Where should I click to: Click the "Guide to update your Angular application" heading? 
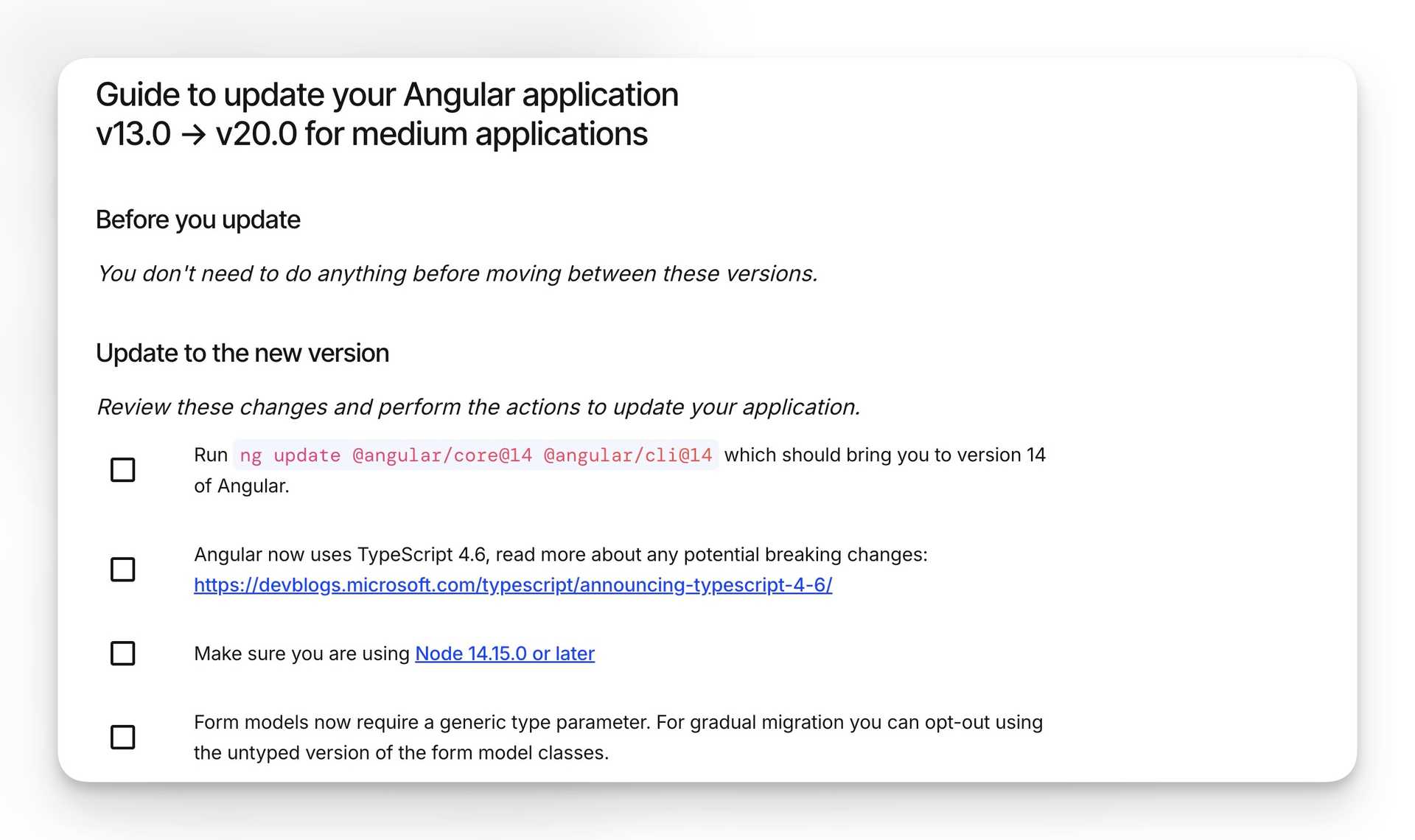[387, 94]
